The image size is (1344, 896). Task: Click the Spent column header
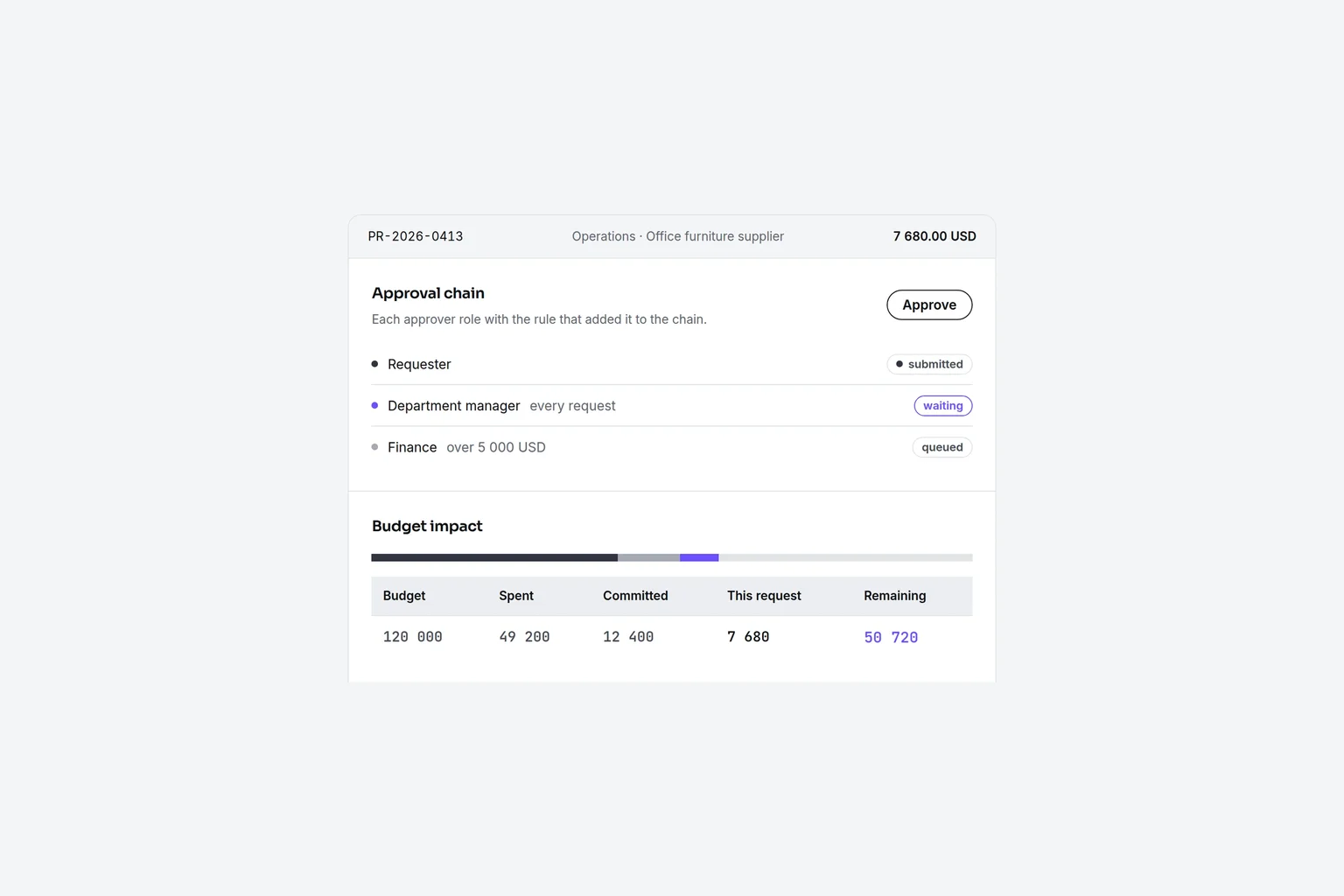click(516, 596)
